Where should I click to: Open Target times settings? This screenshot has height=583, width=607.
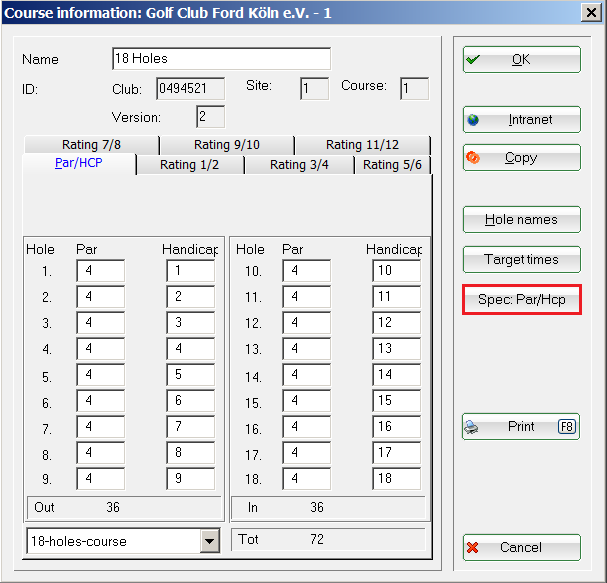(x=521, y=259)
